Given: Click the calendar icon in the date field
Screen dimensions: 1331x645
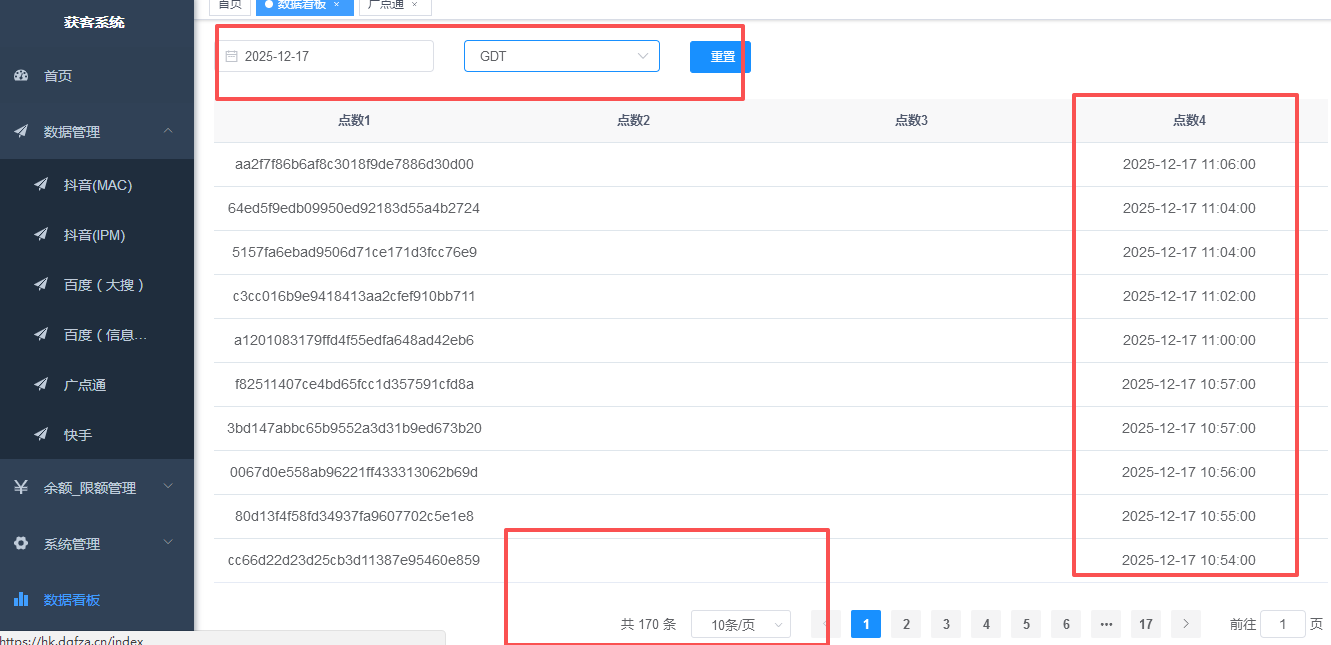Looking at the screenshot, I should click(231, 57).
